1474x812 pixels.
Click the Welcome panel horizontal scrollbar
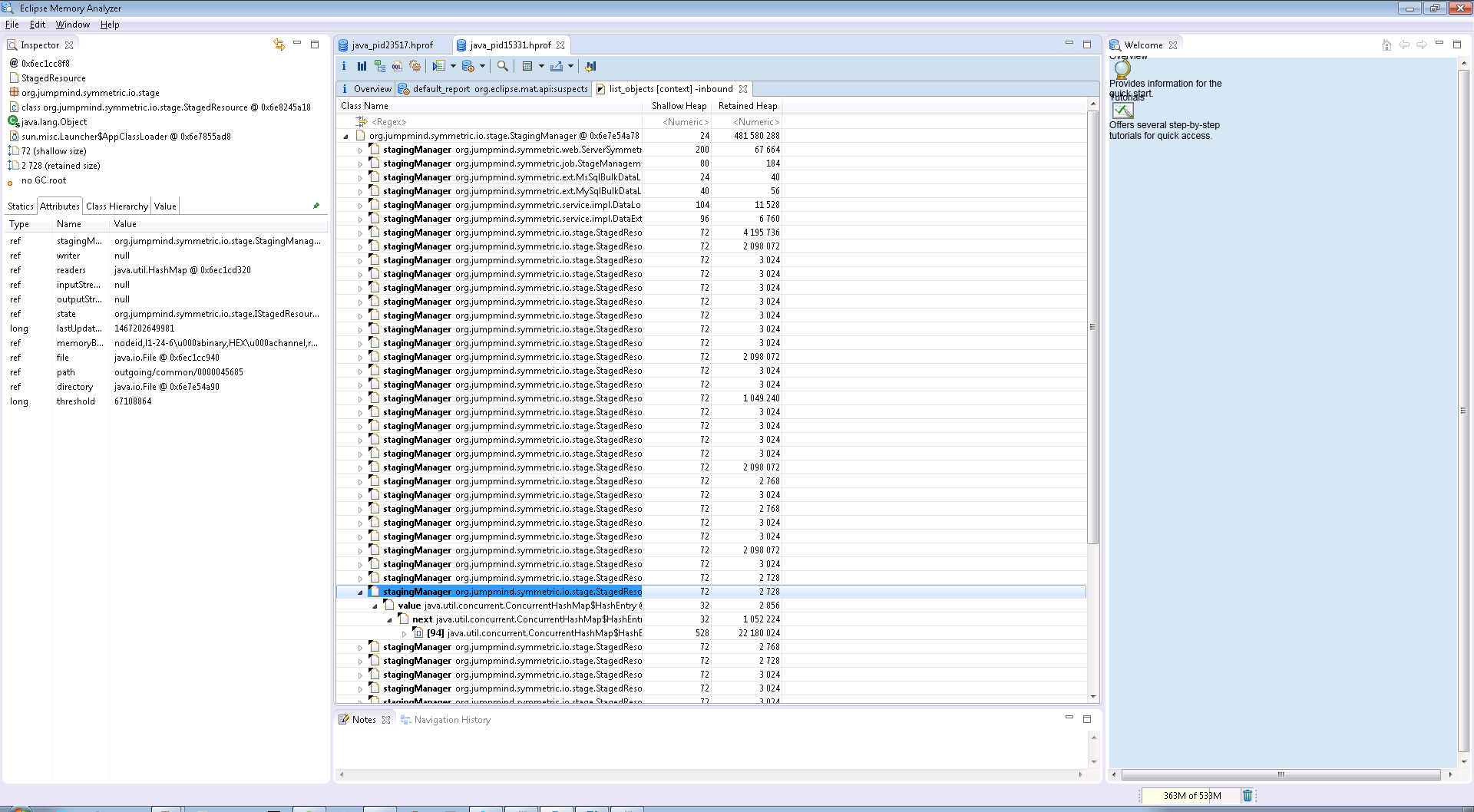point(1281,774)
